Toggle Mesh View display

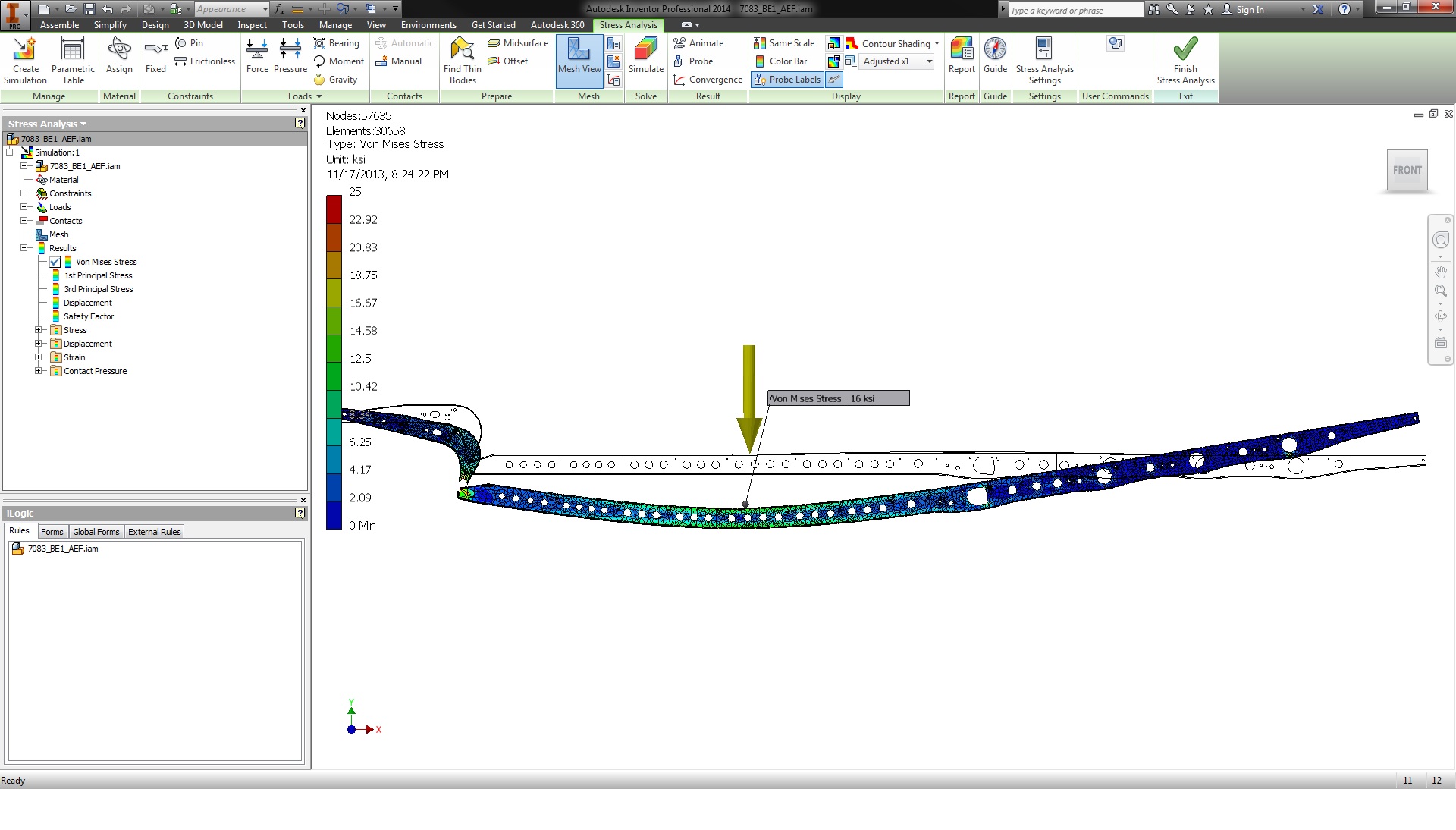point(579,61)
